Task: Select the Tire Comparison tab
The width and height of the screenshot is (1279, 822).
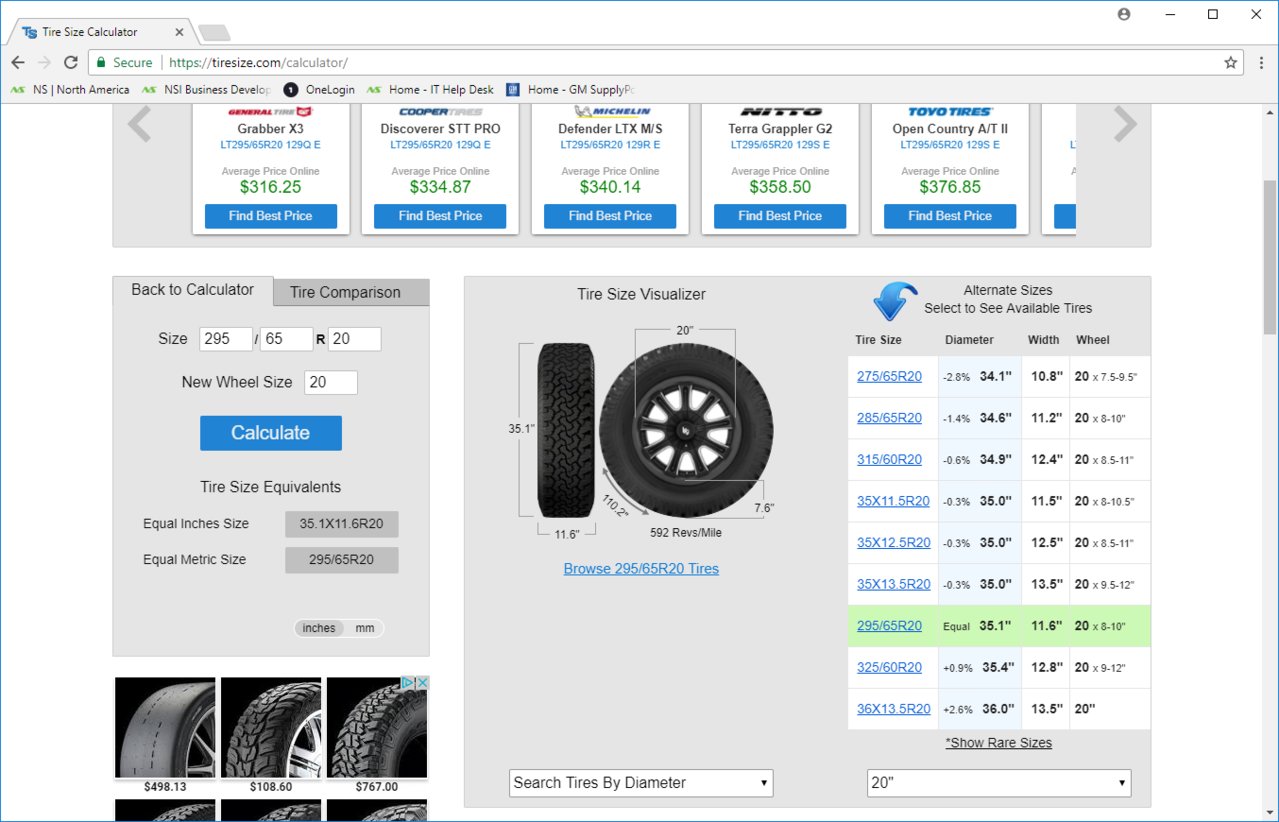Action: point(351,292)
